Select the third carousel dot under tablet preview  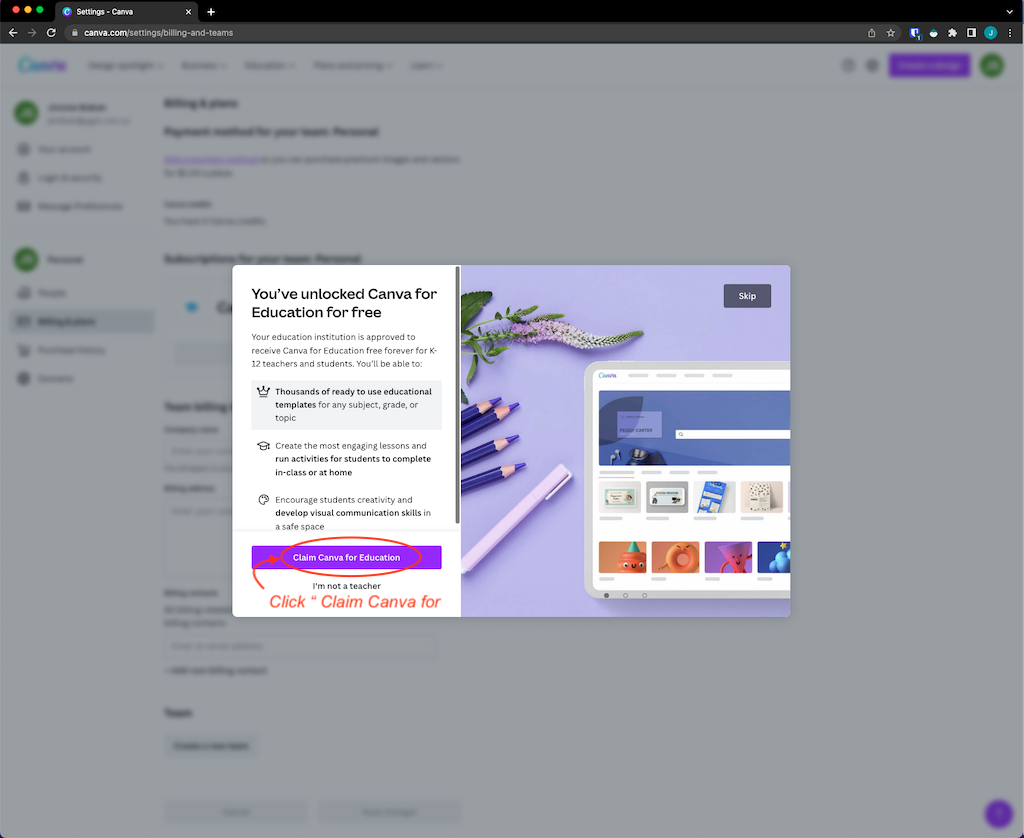(x=644, y=595)
